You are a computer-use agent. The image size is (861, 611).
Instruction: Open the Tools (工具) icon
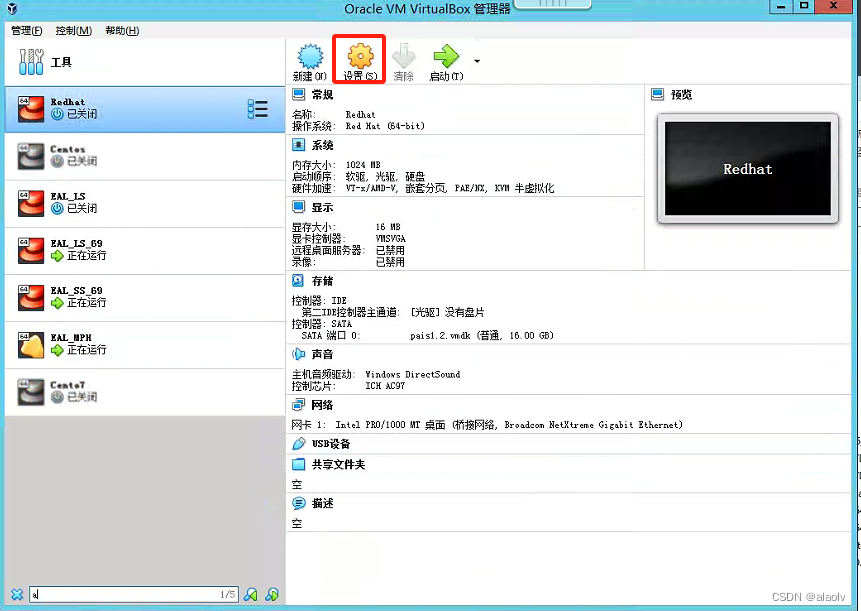31,61
